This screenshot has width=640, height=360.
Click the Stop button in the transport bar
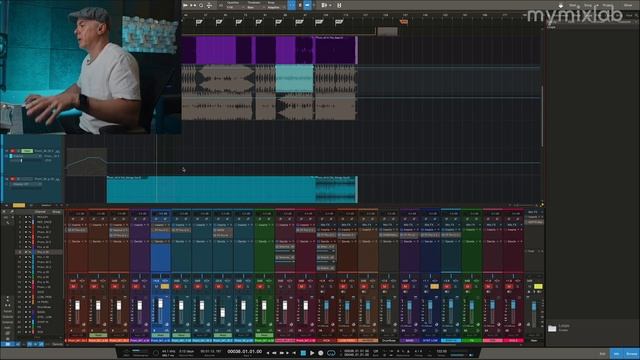(x=303, y=353)
